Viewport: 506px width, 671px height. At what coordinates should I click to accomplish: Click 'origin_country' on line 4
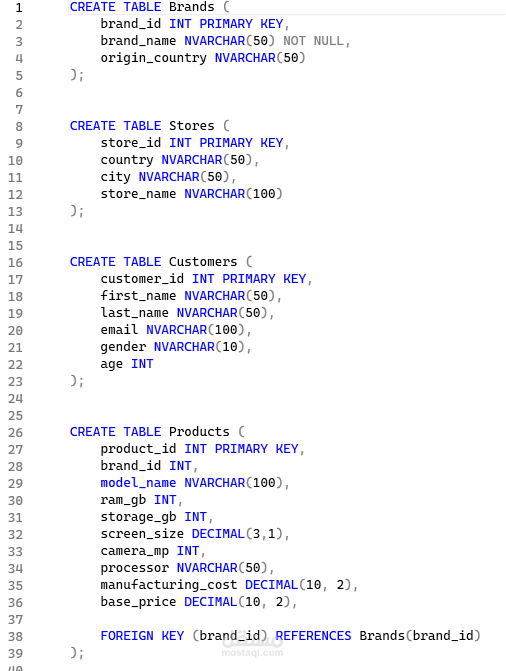pyautogui.click(x=153, y=58)
